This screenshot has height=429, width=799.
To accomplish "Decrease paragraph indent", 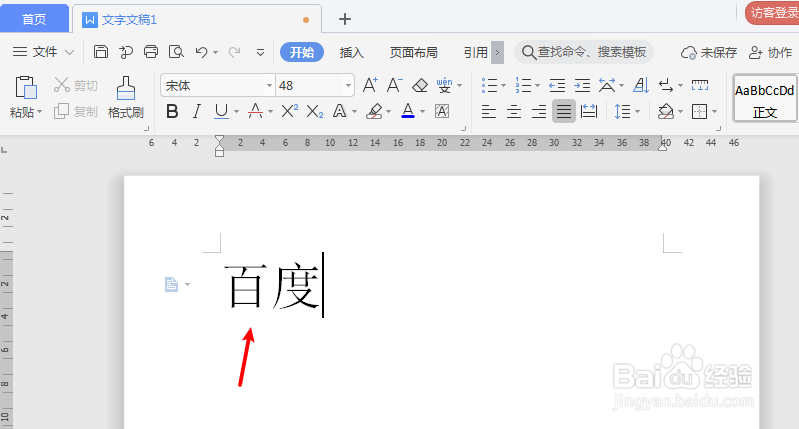I will tap(557, 85).
